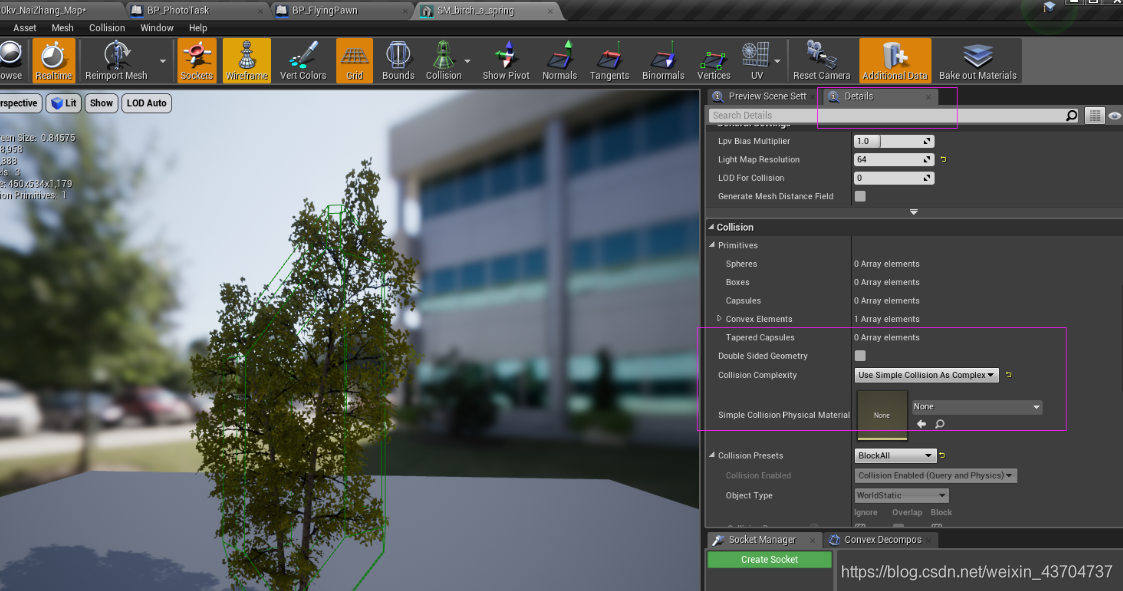Switch to Socket Manager tab
Image resolution: width=1123 pixels, height=591 pixels.
[762, 539]
